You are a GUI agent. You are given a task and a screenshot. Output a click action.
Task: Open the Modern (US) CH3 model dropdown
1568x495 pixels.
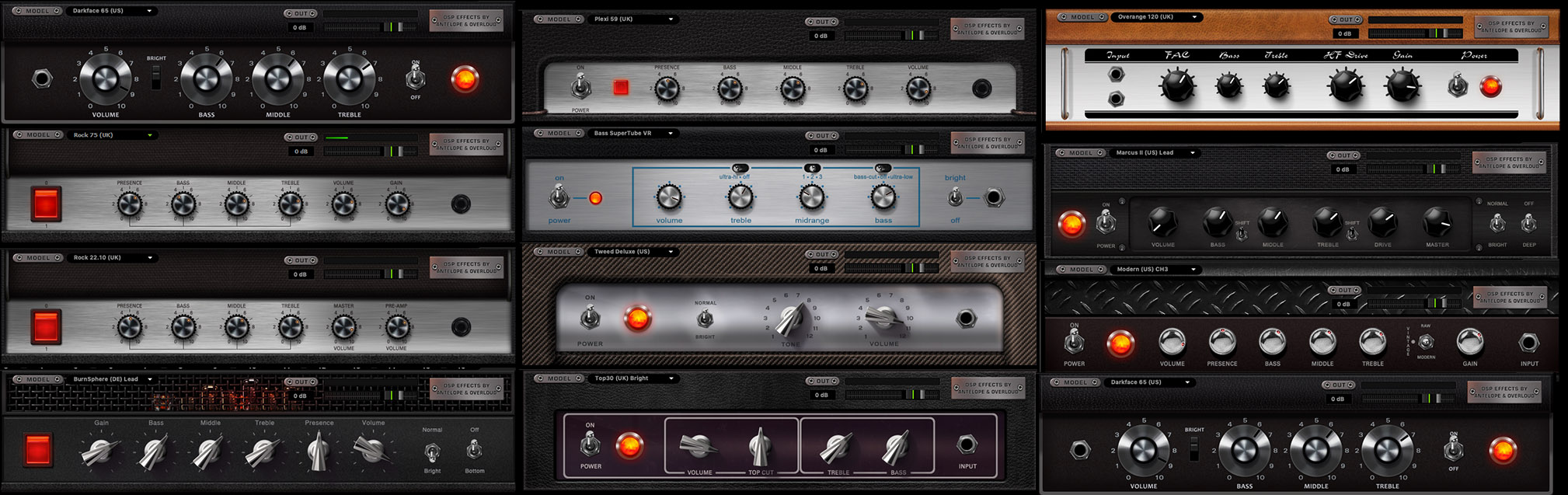[x=1155, y=270]
